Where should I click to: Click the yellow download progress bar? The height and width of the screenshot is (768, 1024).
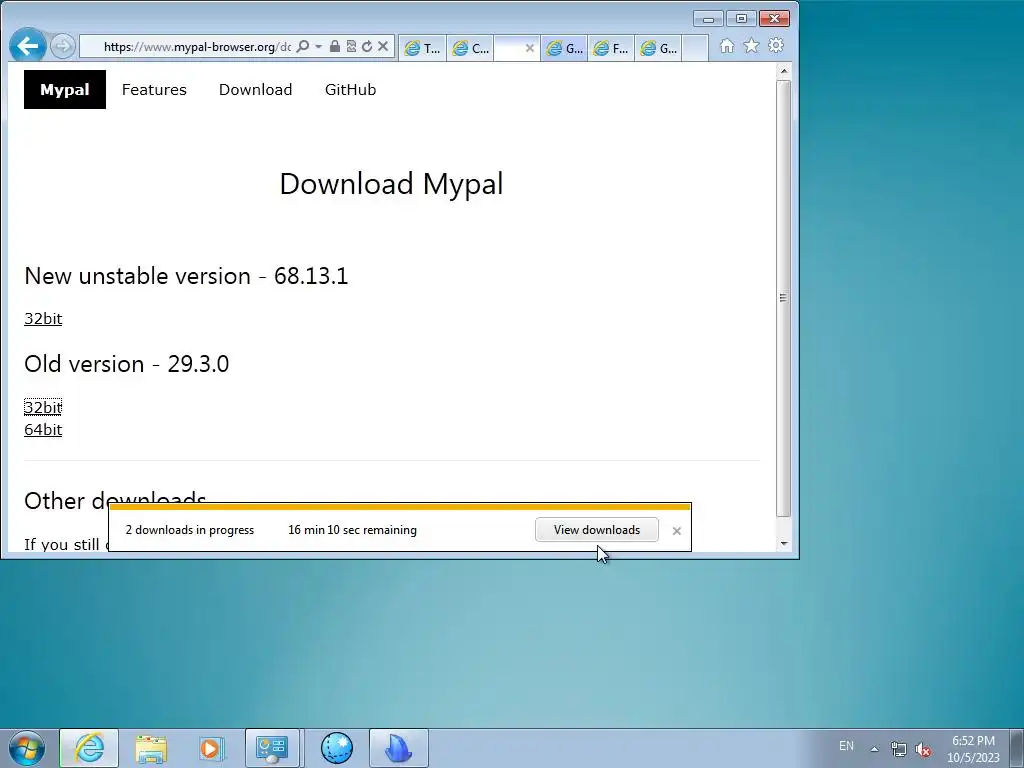click(x=400, y=507)
